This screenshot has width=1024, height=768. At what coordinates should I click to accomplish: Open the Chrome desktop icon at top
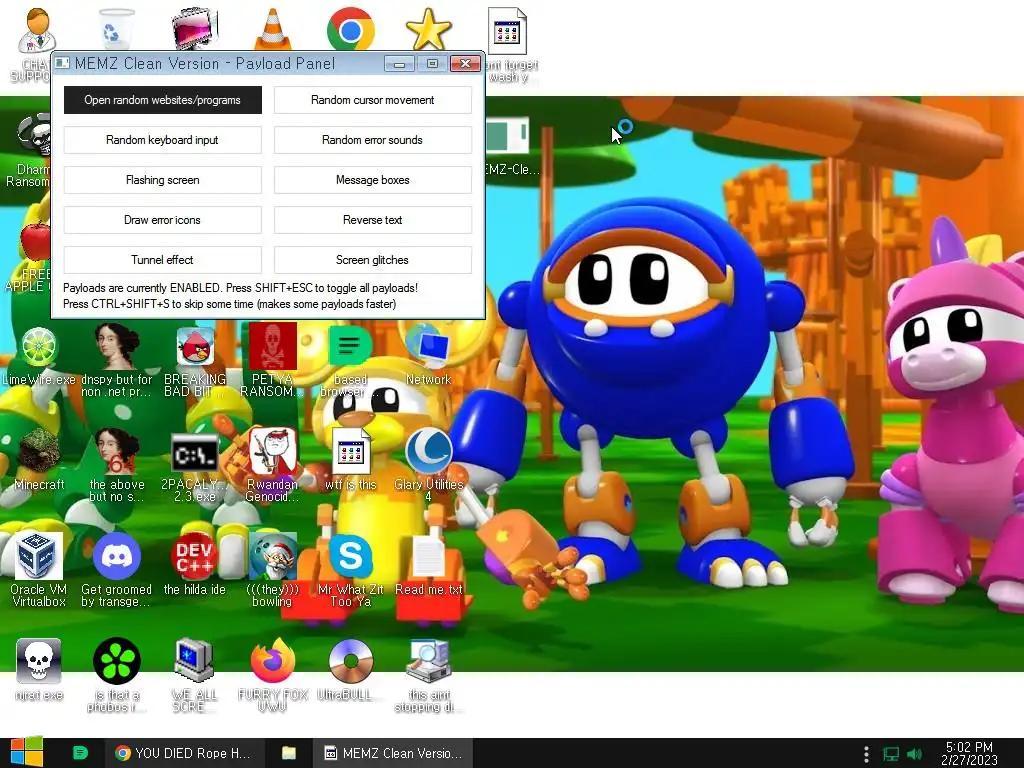point(351,29)
